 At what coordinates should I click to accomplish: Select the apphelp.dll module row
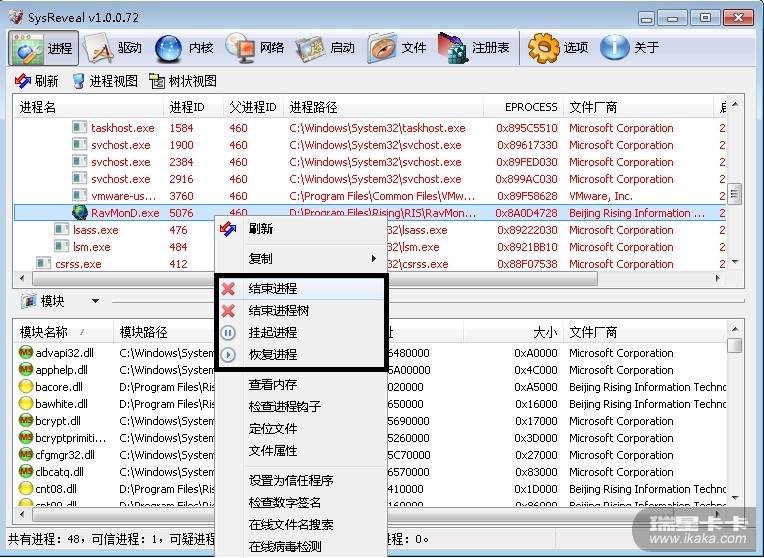click(370, 369)
